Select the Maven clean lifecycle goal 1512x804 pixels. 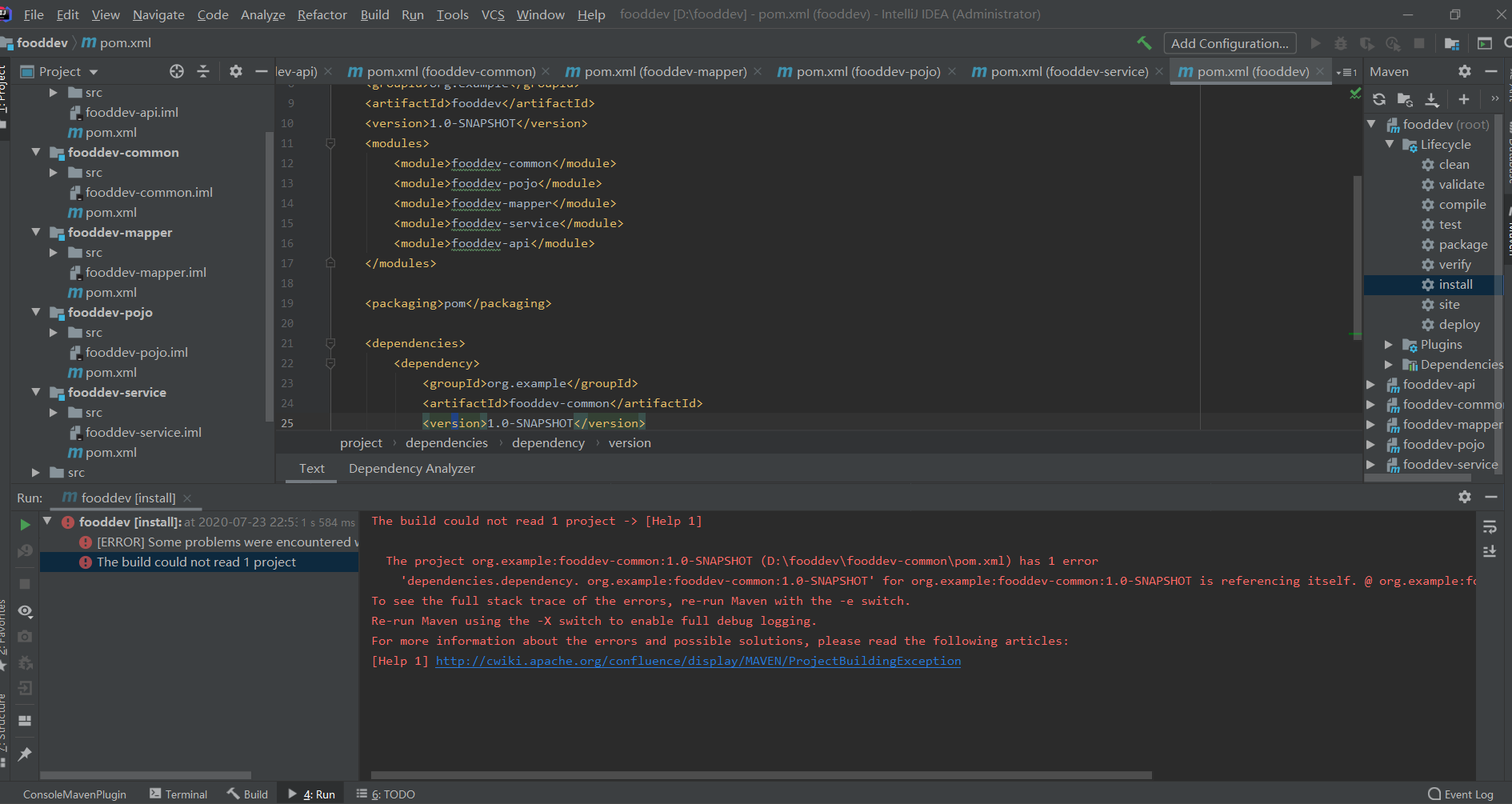click(1454, 165)
